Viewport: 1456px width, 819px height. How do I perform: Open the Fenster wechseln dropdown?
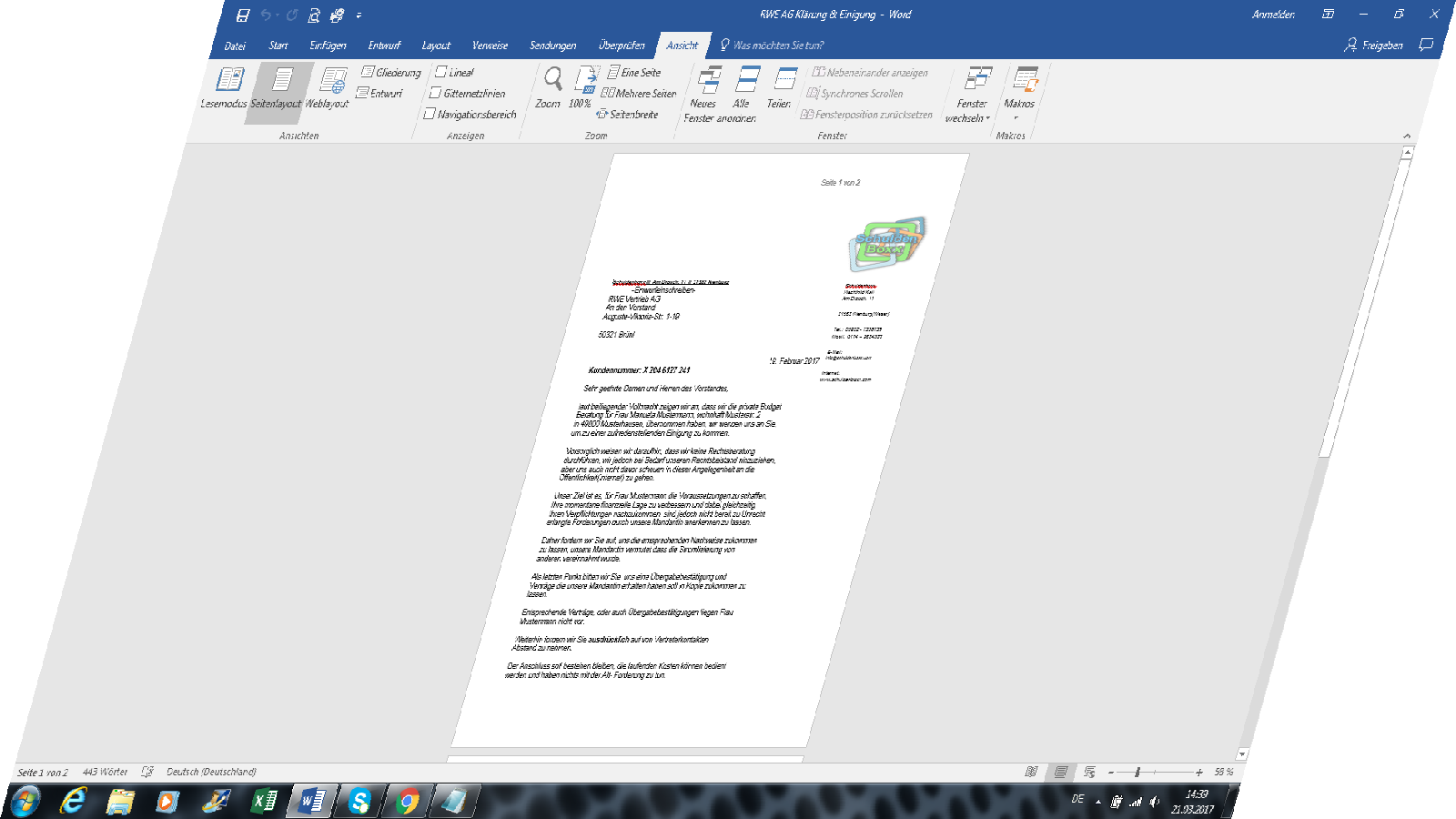(x=971, y=94)
